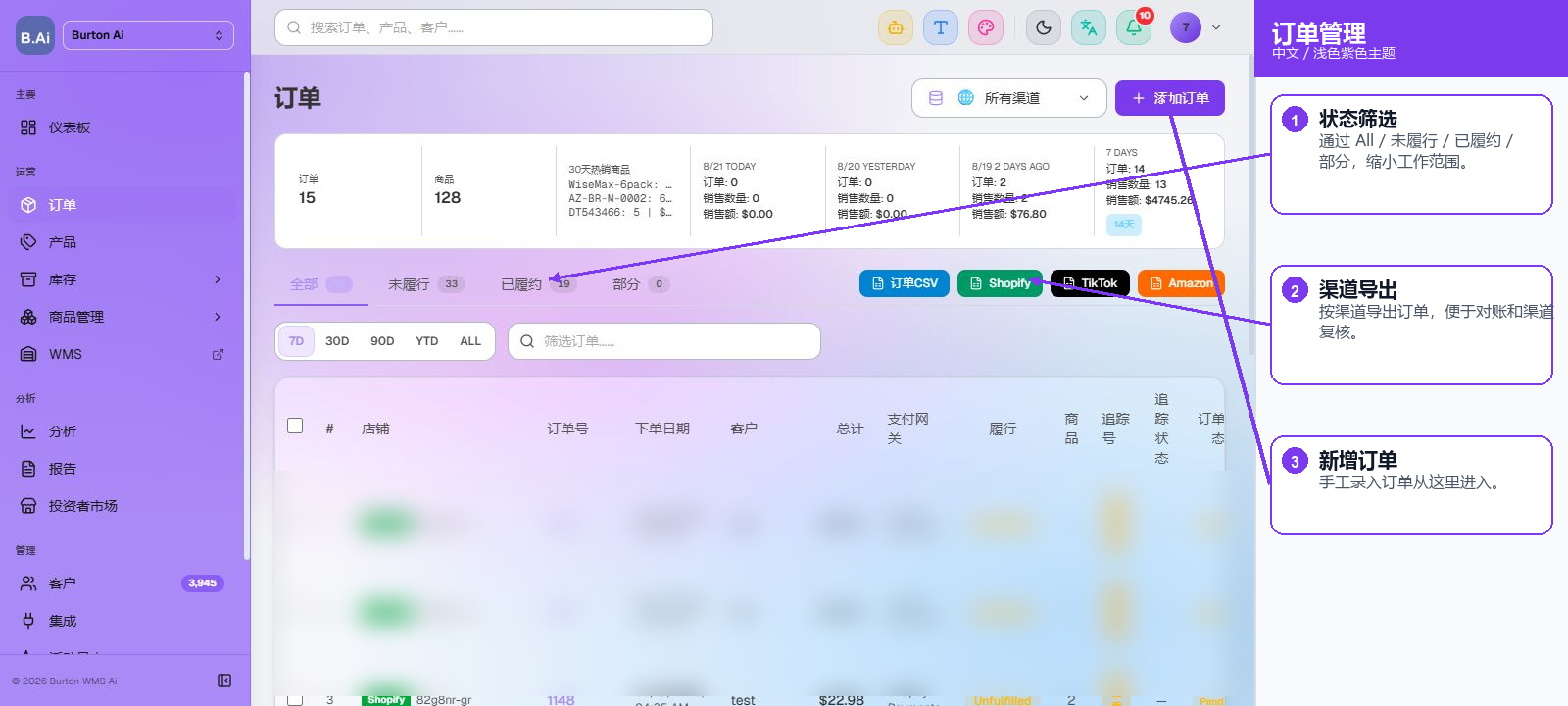Click the 店铺 column header
The image size is (1568, 706).
click(x=375, y=429)
